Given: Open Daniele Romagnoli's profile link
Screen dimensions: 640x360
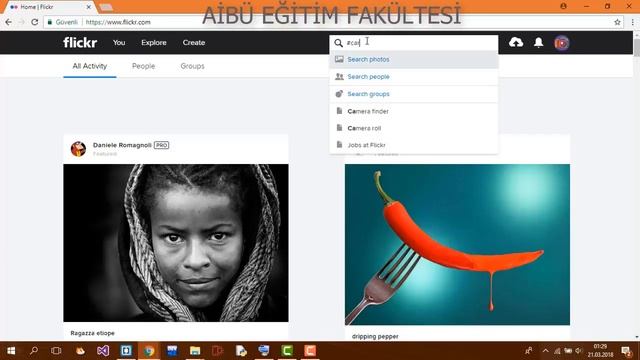Looking at the screenshot, I should [122, 145].
